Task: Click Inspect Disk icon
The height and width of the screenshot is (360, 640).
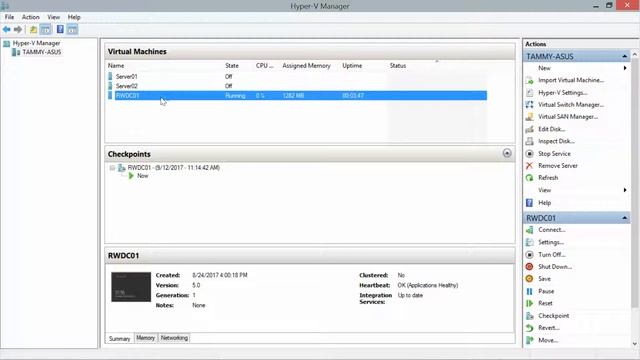Action: 529,141
